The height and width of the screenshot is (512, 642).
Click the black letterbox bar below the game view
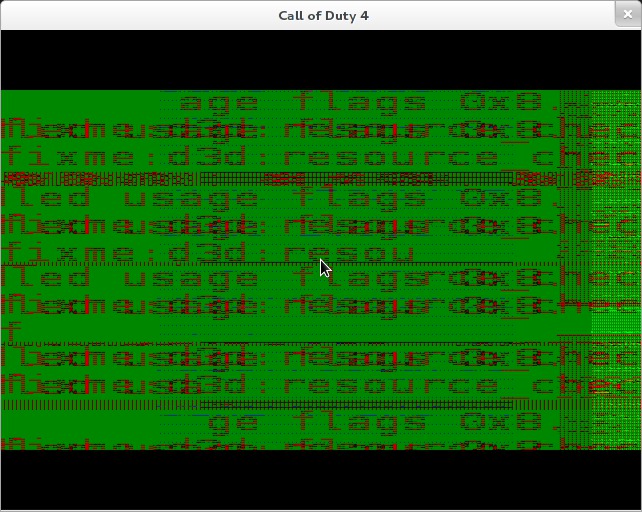[320, 480]
